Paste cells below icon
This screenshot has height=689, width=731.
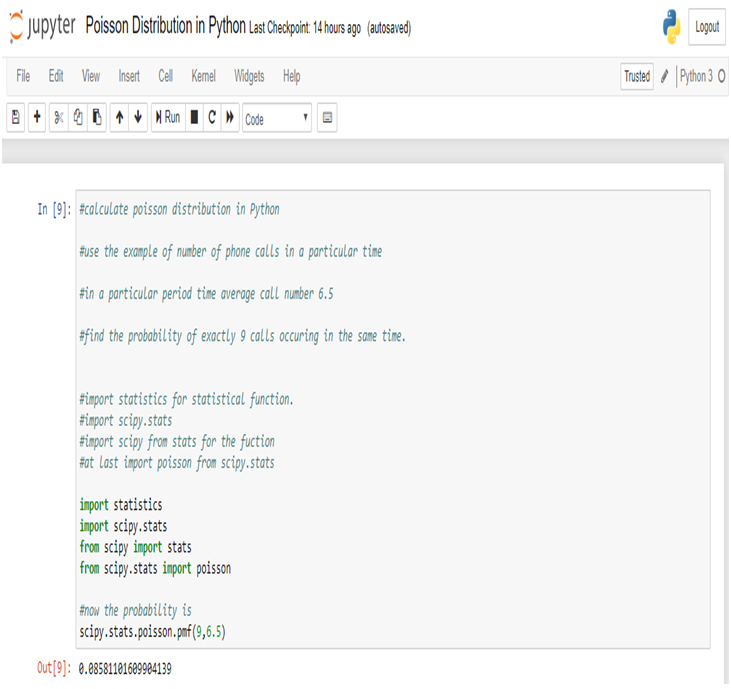pyautogui.click(x=97, y=117)
